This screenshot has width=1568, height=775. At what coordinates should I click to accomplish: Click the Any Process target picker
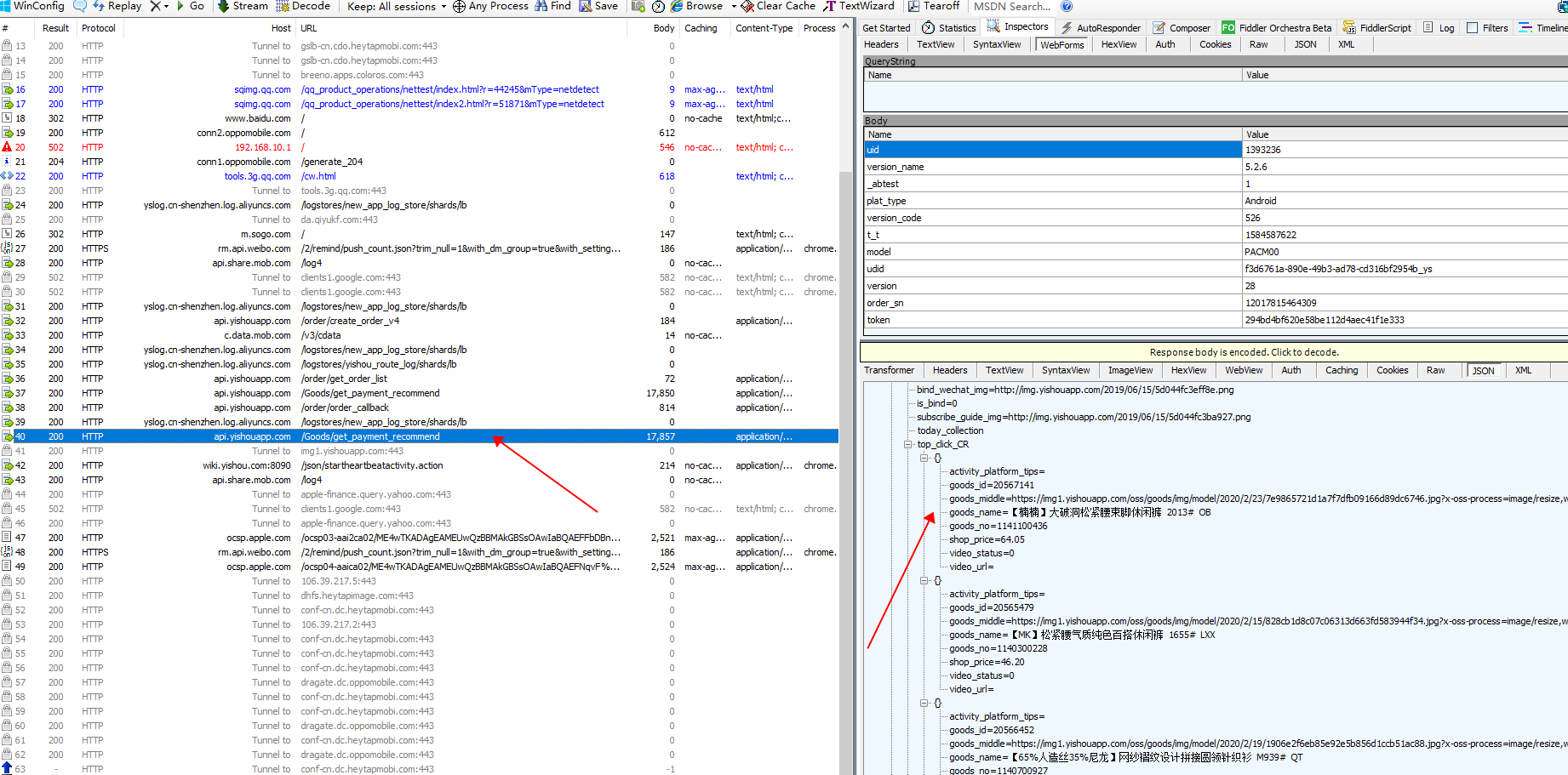coord(490,6)
